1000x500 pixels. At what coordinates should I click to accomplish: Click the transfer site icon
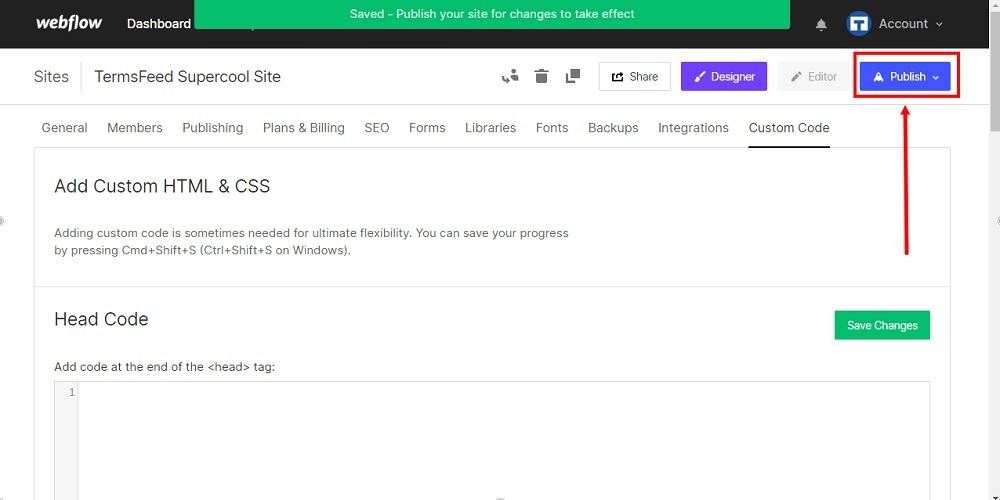tap(510, 77)
